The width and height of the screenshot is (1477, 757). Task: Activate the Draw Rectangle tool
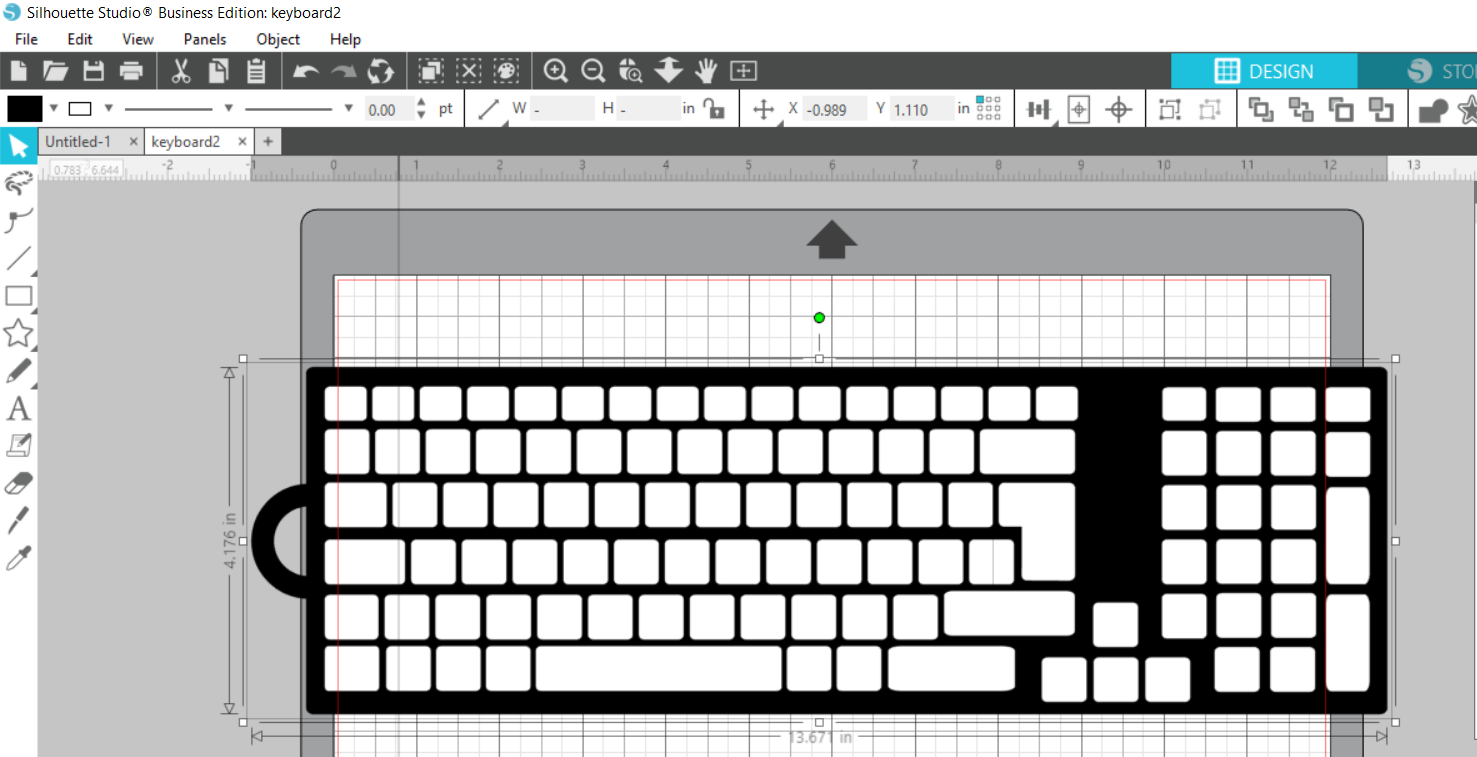[19, 295]
